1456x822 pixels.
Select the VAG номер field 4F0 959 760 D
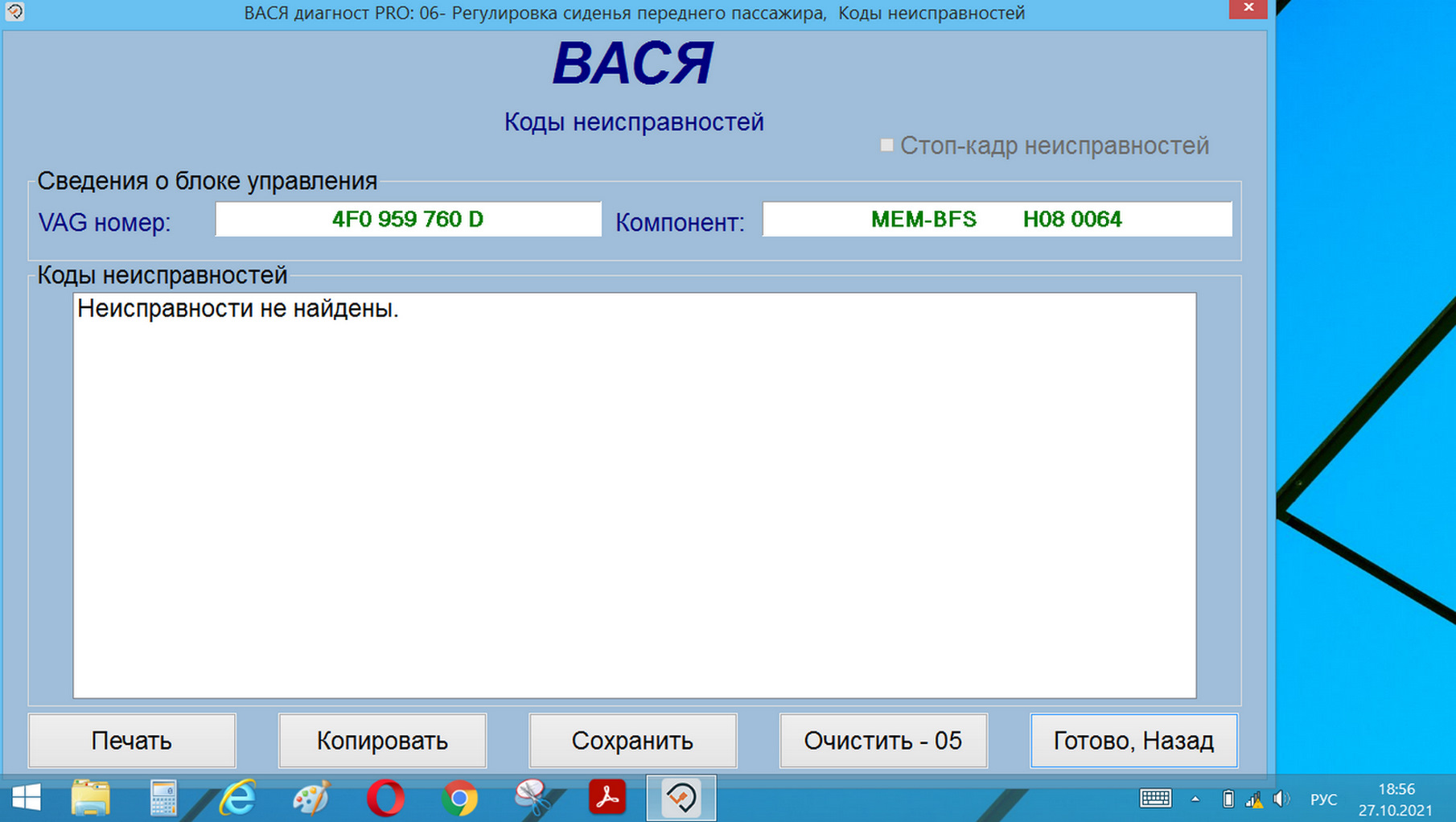point(408,219)
